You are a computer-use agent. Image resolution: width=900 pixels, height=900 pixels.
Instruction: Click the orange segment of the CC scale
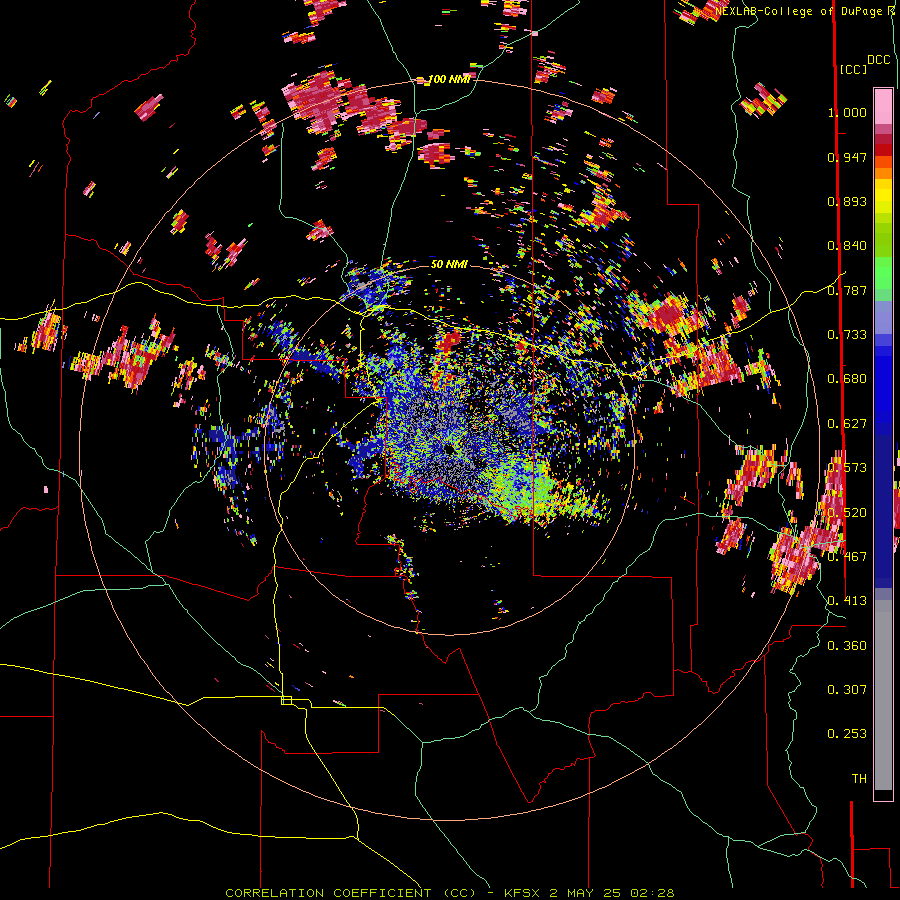click(x=883, y=173)
